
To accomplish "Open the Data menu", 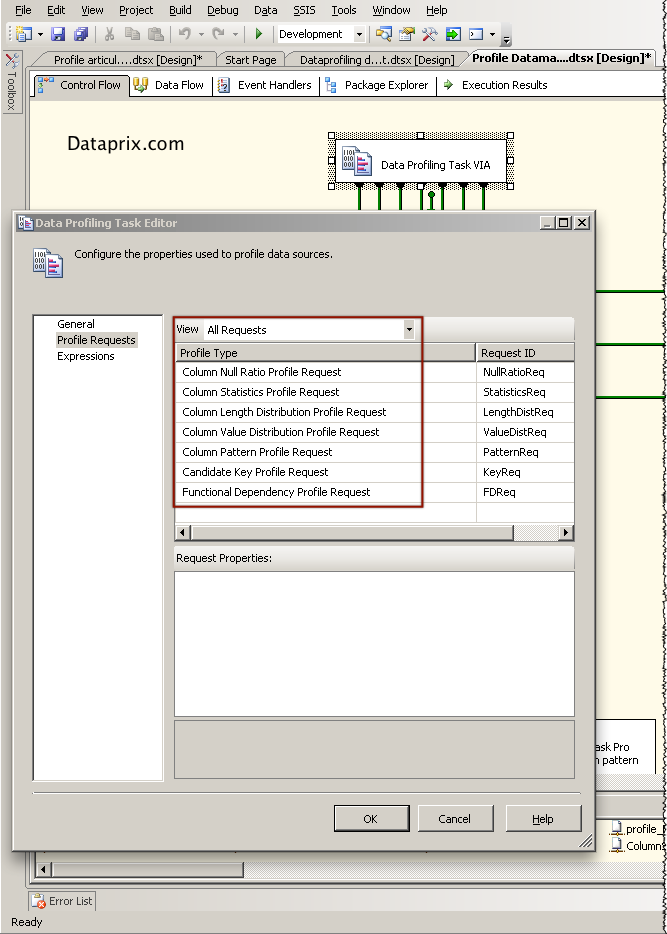I will coord(266,10).
